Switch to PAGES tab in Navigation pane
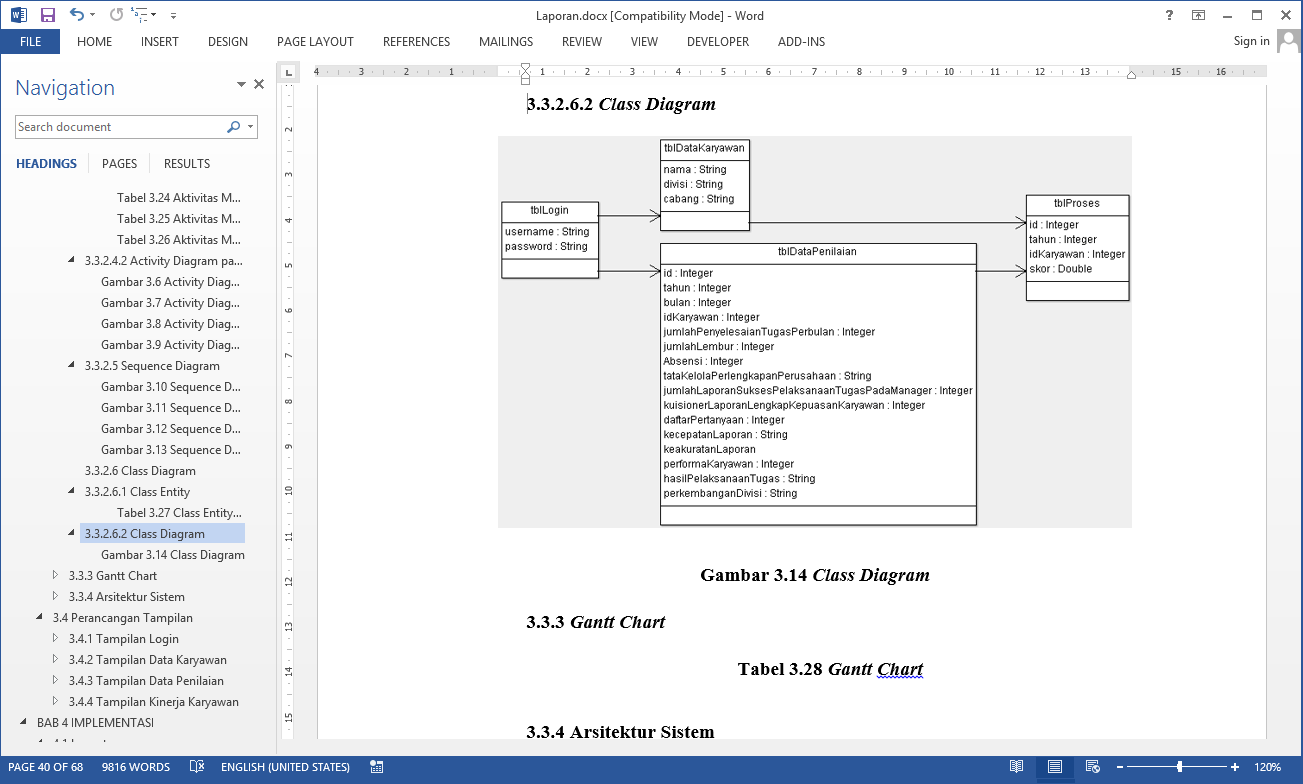 119,164
